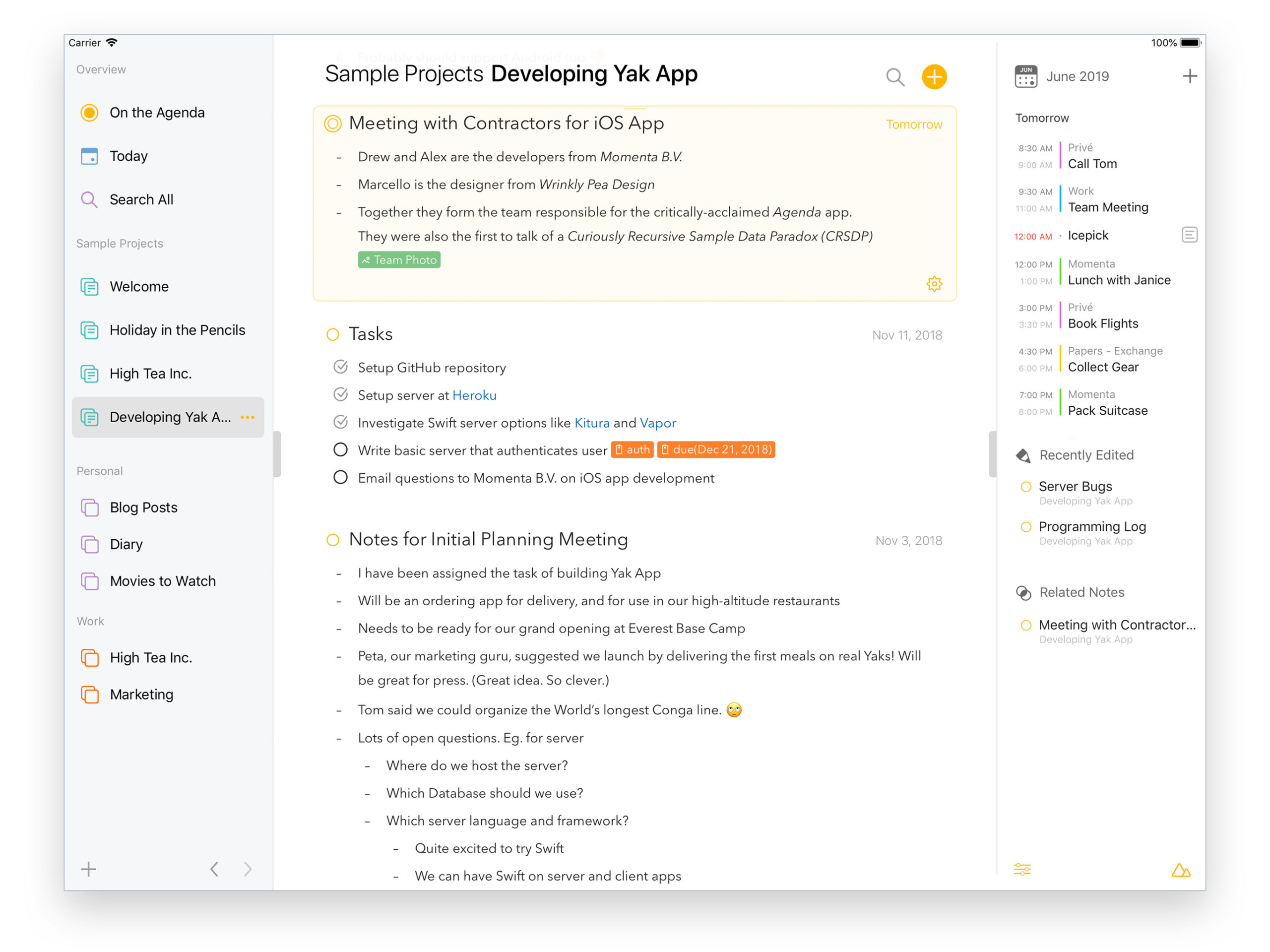1270x952 pixels.
Task: Go forward with the right chevron
Action: coord(248,869)
